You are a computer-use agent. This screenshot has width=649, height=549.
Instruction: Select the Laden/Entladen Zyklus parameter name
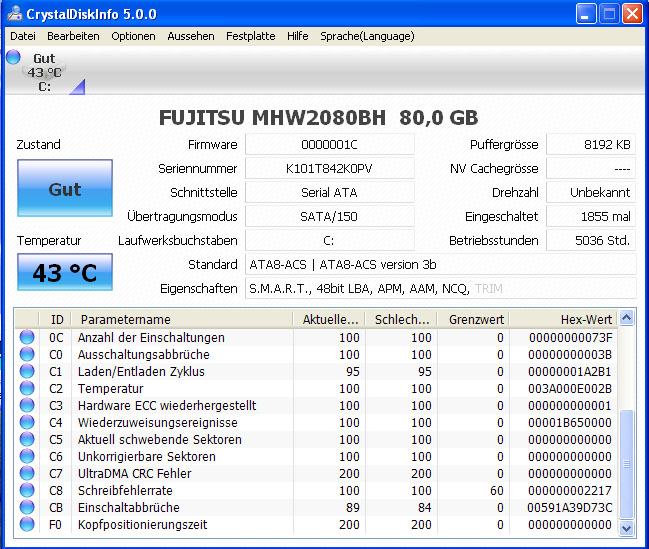pyautogui.click(x=141, y=371)
